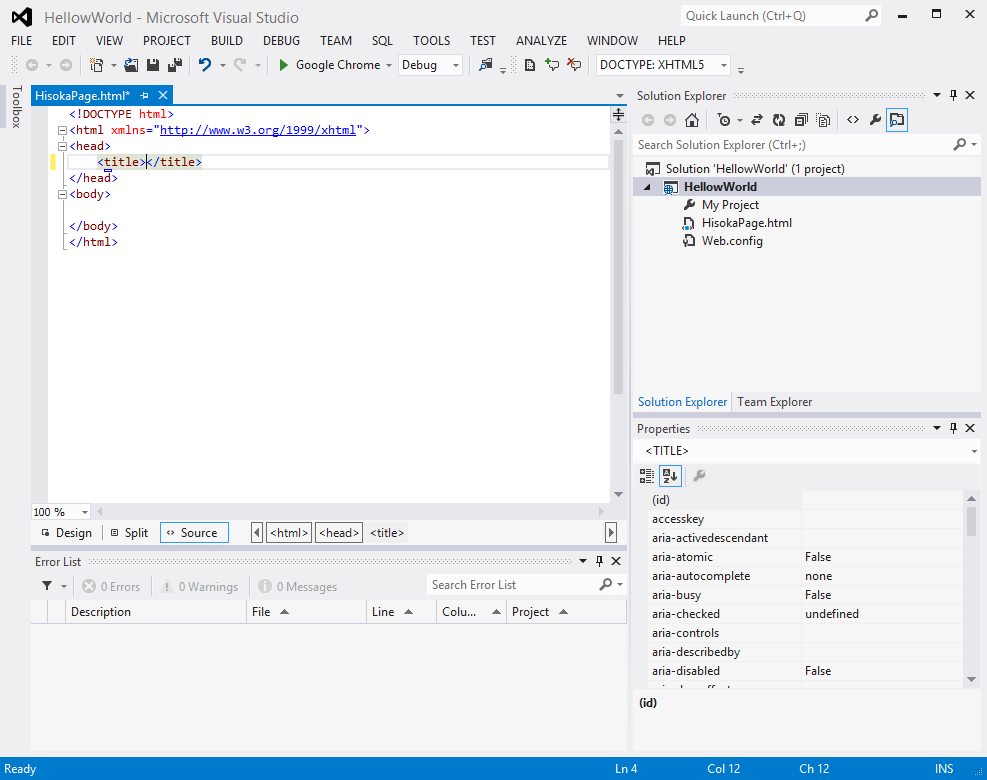Screen dimensions: 987x780
Task: Collapse the HellowWorld project node
Action: tap(647, 187)
